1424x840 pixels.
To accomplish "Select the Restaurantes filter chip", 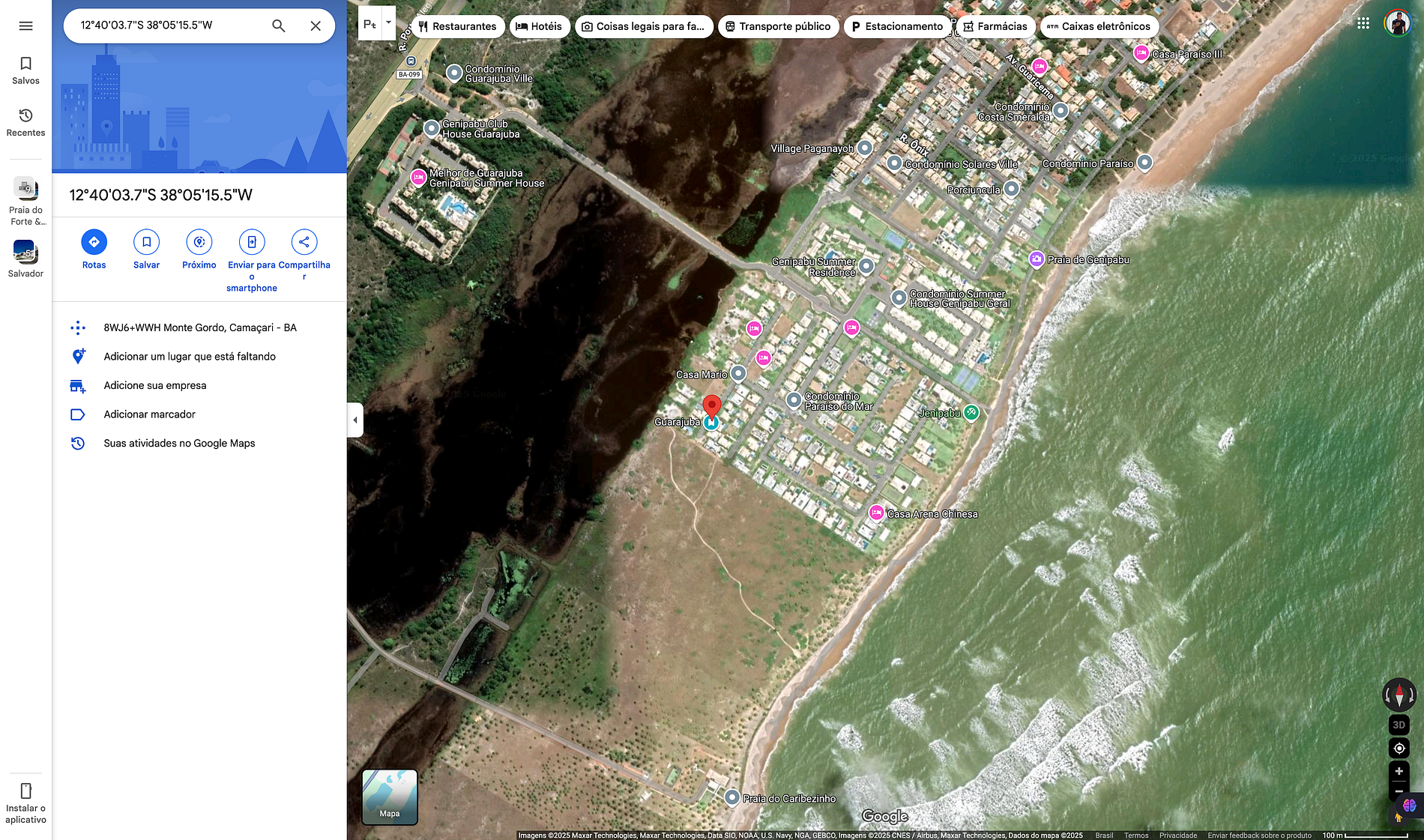I will (x=456, y=26).
